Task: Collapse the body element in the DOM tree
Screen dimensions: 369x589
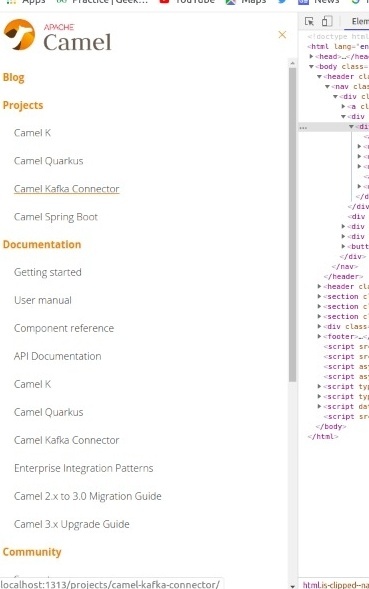Action: [311, 66]
